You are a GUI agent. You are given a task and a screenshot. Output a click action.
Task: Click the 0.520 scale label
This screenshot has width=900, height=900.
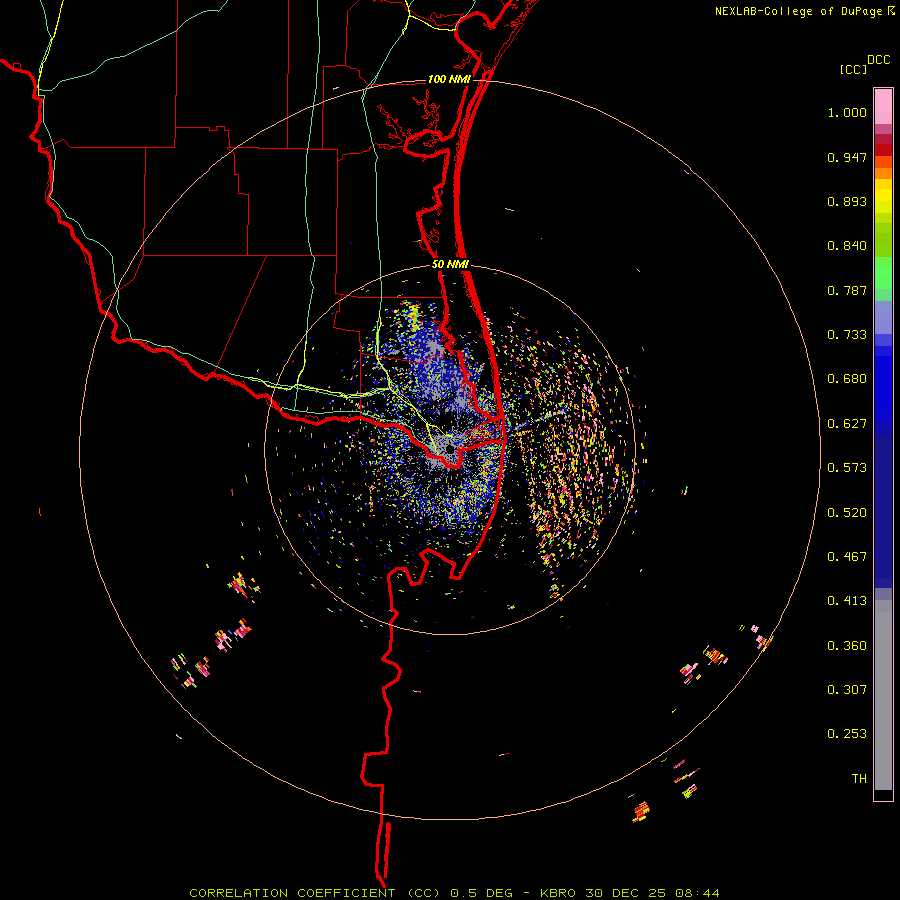[x=847, y=513]
